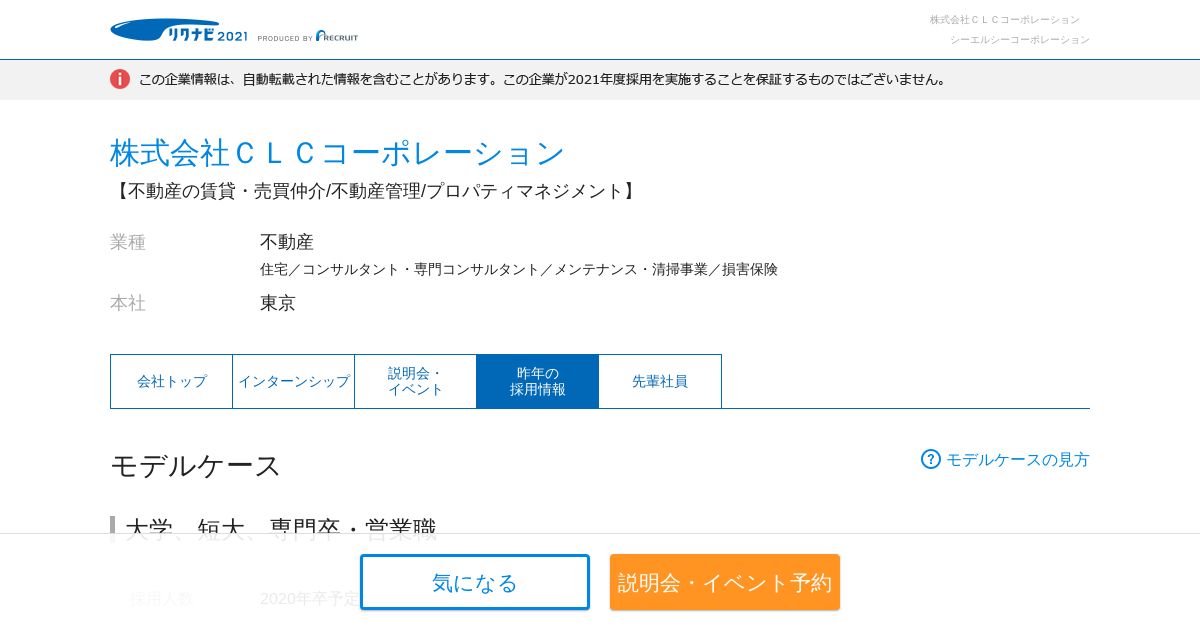
Task: Click company title 株式会社ＣＬＣコーポレーション
Action: (x=338, y=153)
